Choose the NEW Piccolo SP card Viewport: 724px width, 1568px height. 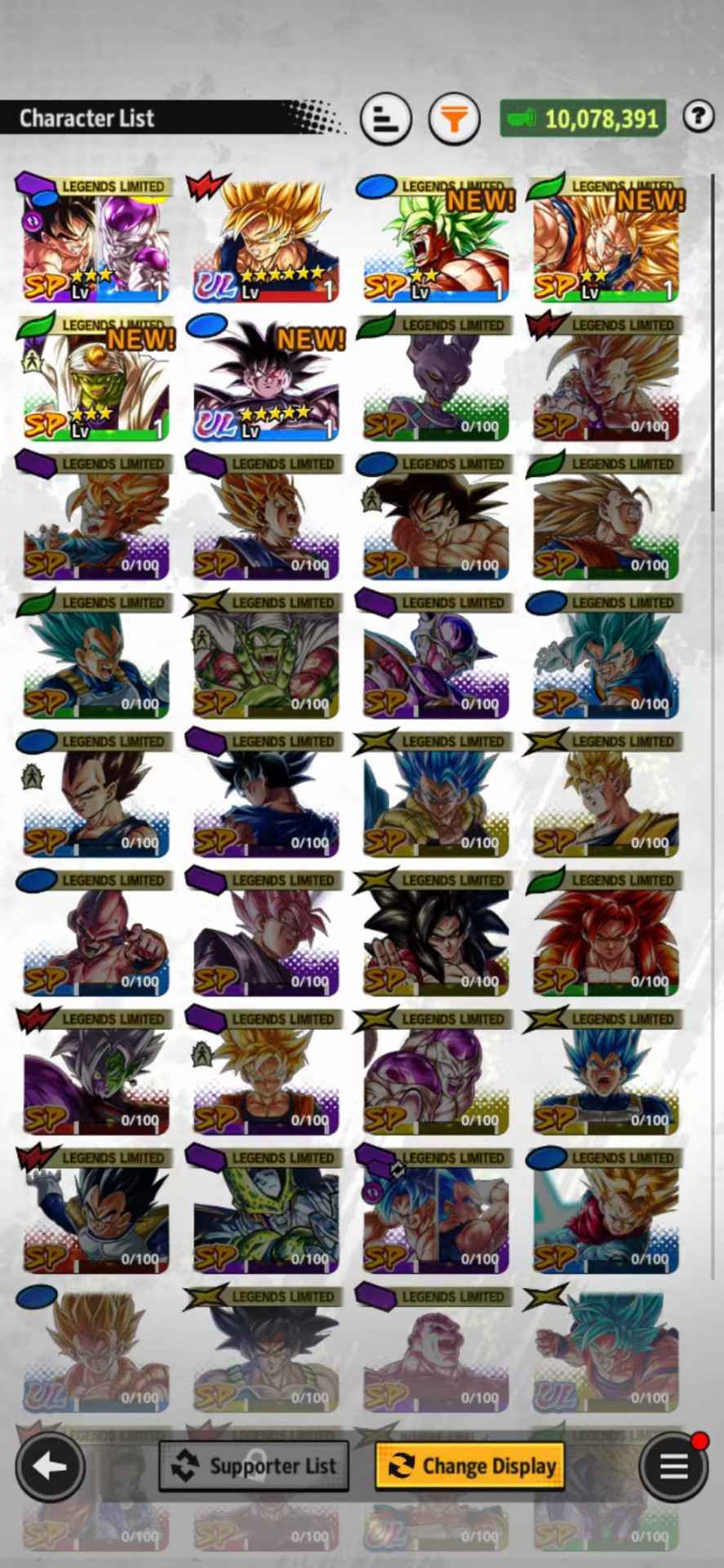click(96, 379)
